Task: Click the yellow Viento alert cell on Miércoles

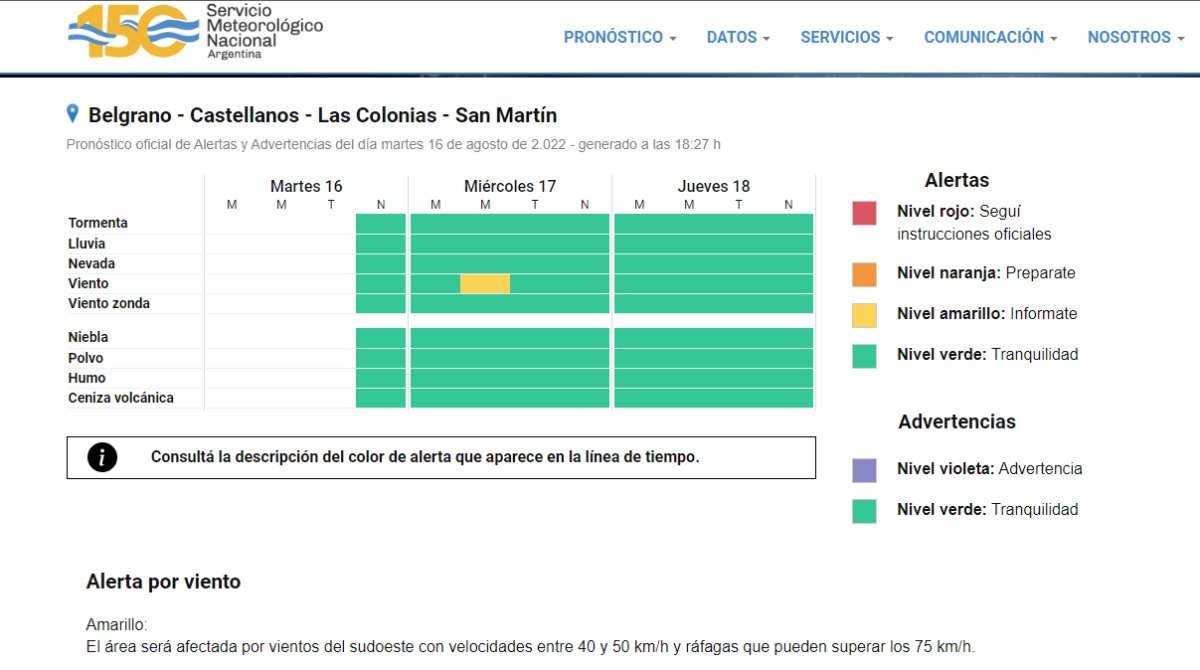Action: click(x=485, y=284)
